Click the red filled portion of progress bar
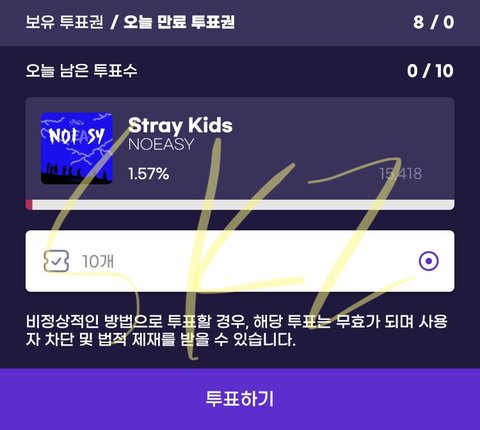This screenshot has height=430, width=480. (x=29, y=205)
